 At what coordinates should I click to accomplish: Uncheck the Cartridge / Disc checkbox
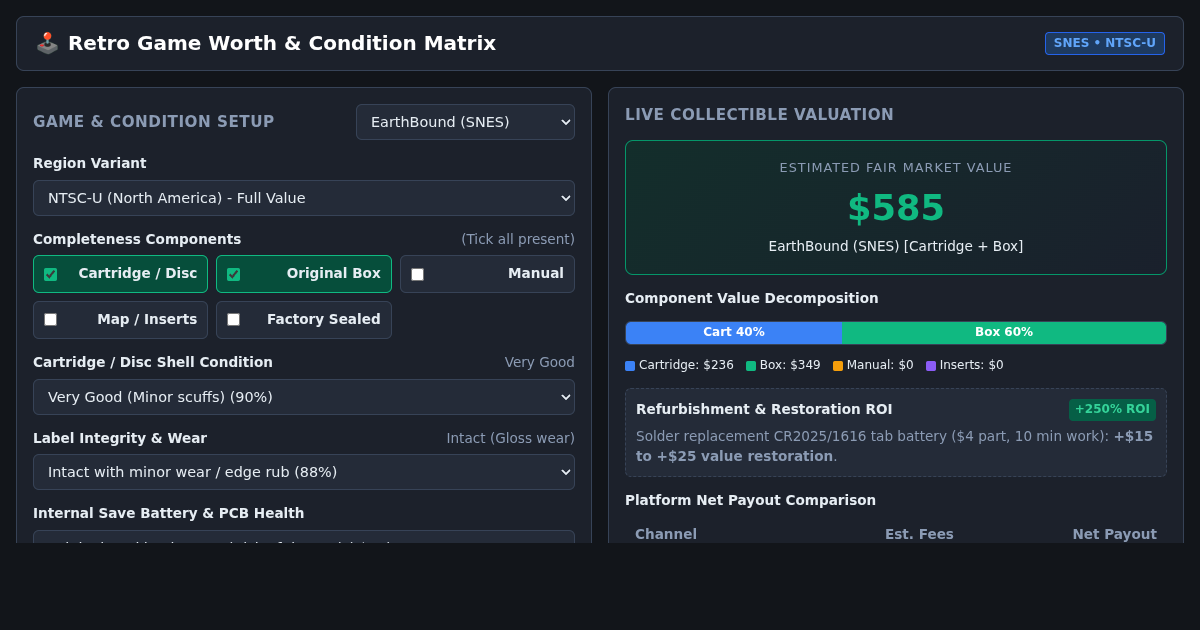point(50,274)
